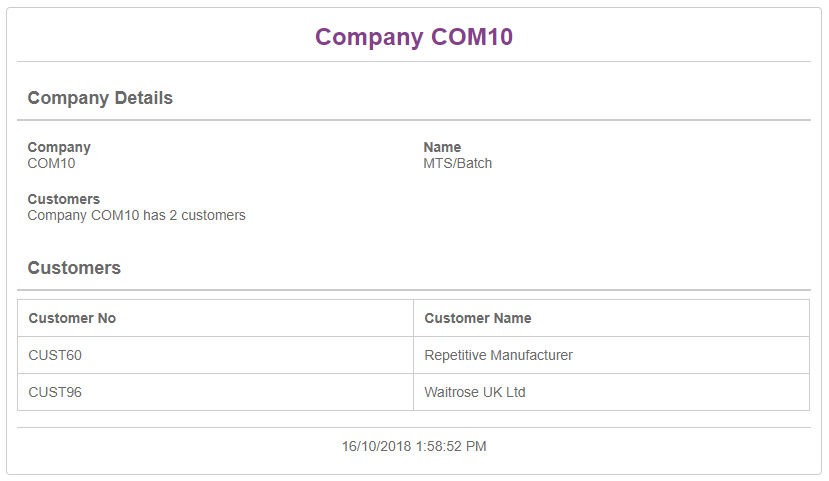The width and height of the screenshot is (829, 481).
Task: Click the text 'Company COM10 has 2 customers'
Action: 136,215
